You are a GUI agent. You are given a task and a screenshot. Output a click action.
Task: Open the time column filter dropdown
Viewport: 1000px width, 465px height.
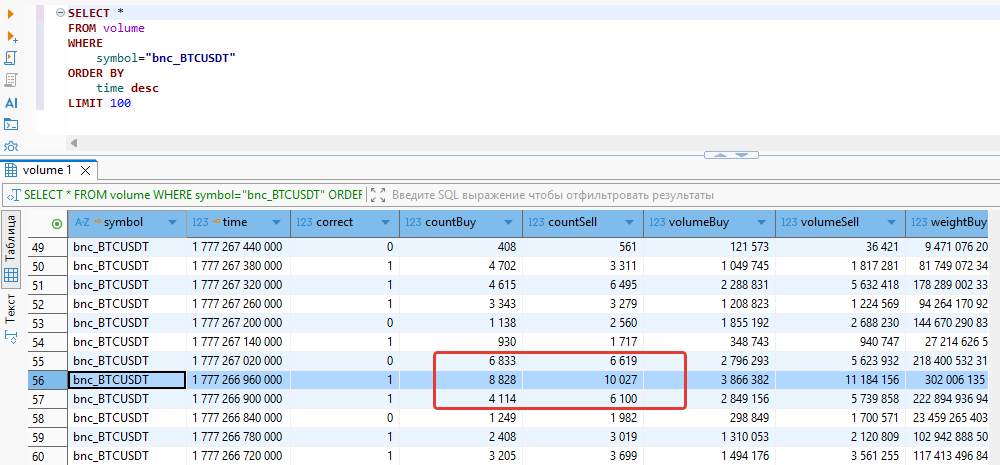[276, 222]
